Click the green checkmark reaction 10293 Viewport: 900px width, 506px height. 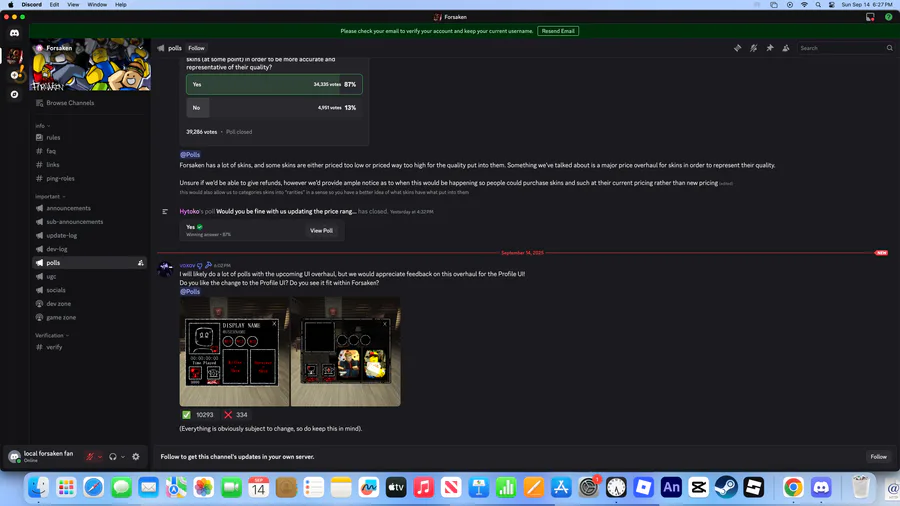tap(197, 414)
